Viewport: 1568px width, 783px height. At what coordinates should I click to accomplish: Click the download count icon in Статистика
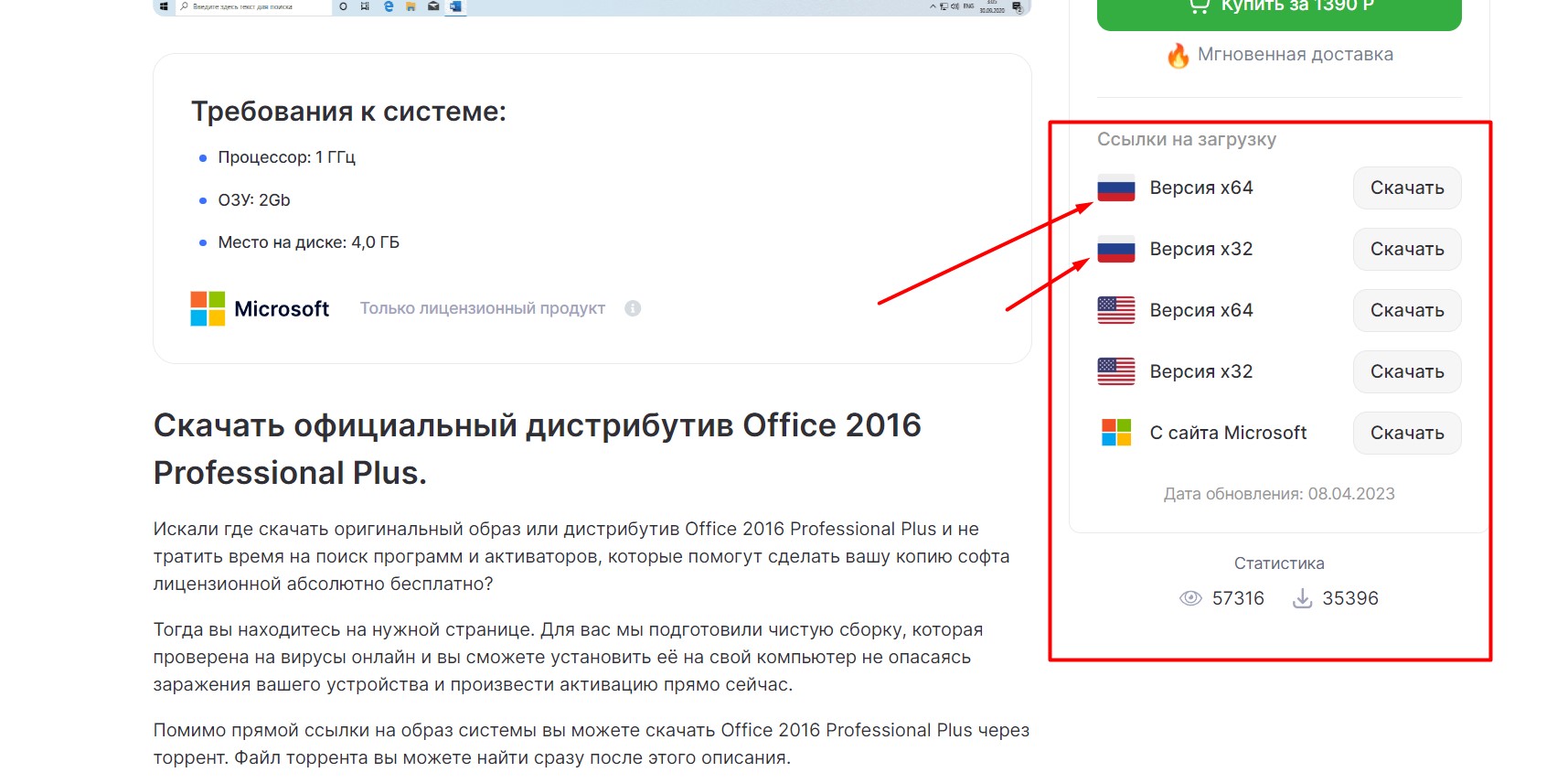point(1302,598)
